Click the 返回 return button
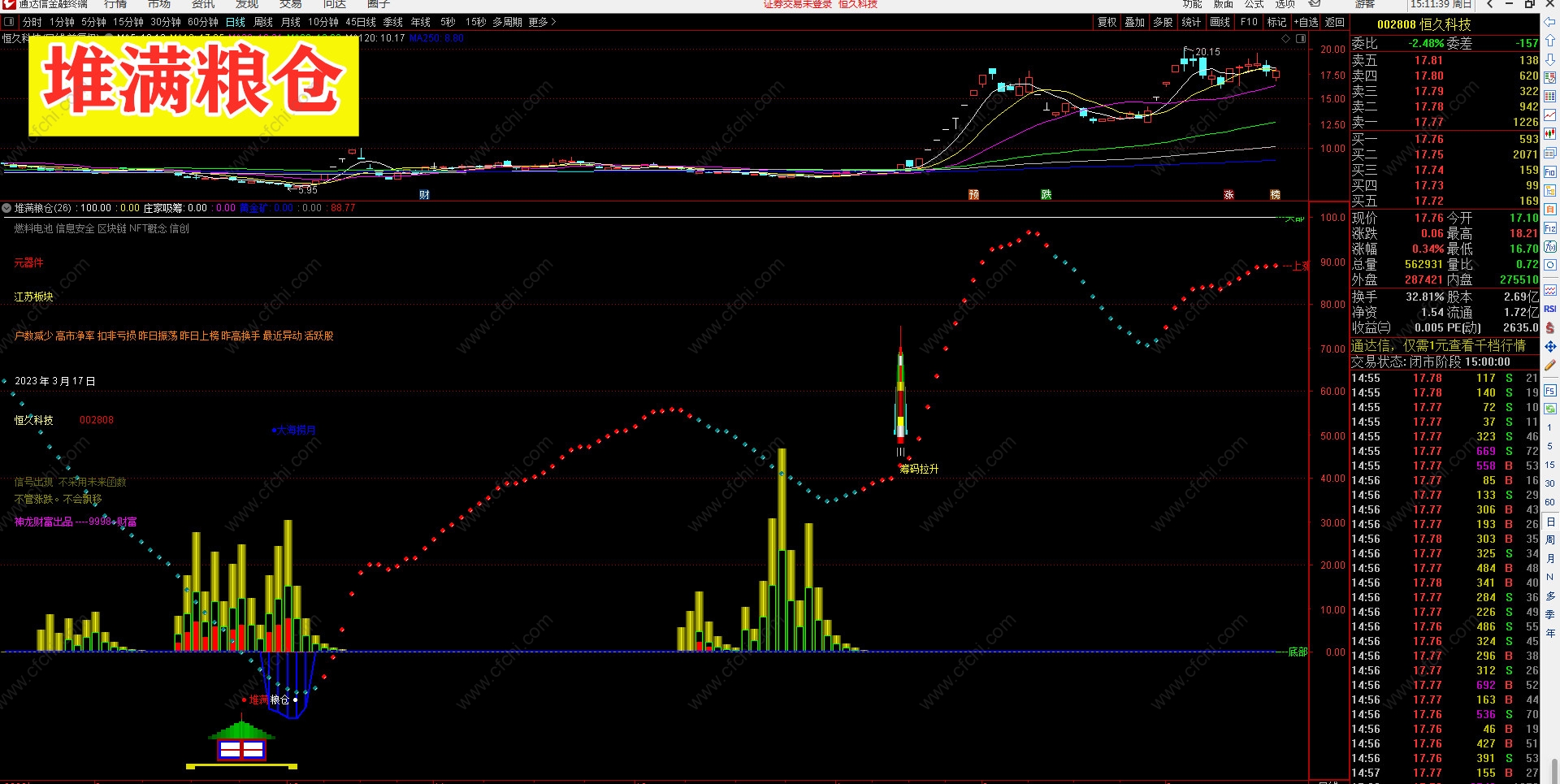Image resolution: width=1560 pixels, height=784 pixels. 1335,22
